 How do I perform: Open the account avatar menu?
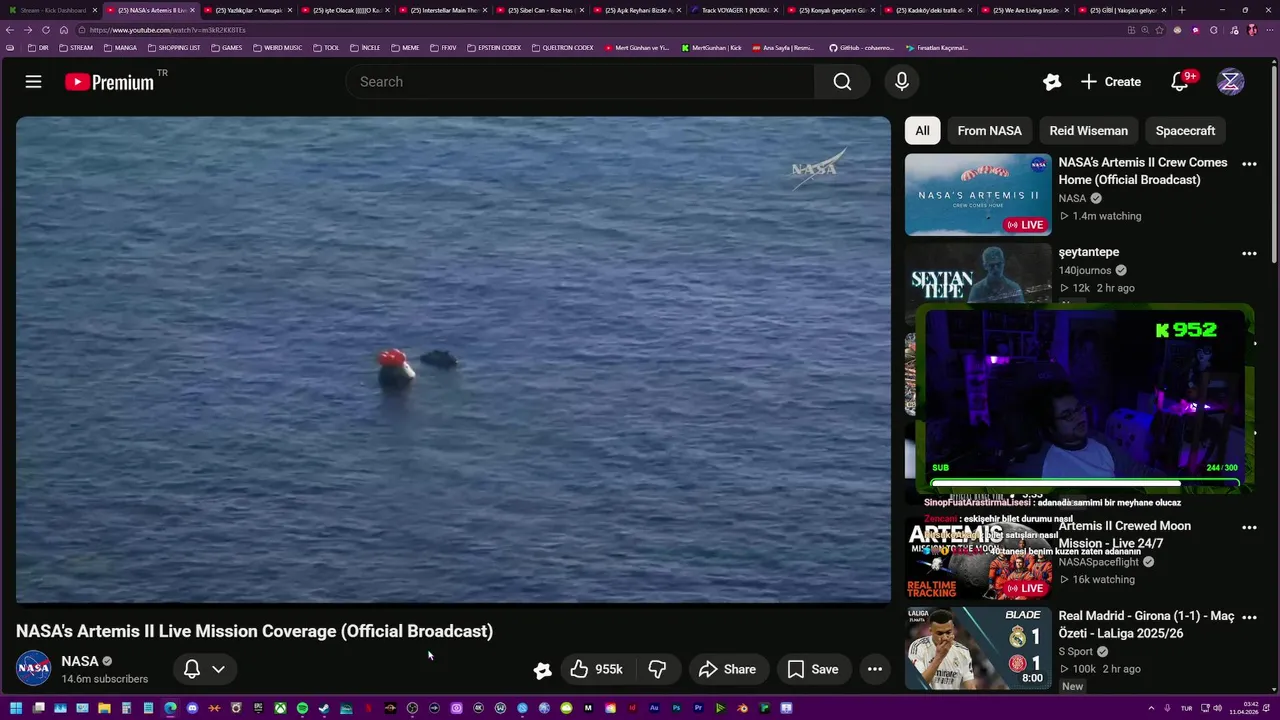1230,82
